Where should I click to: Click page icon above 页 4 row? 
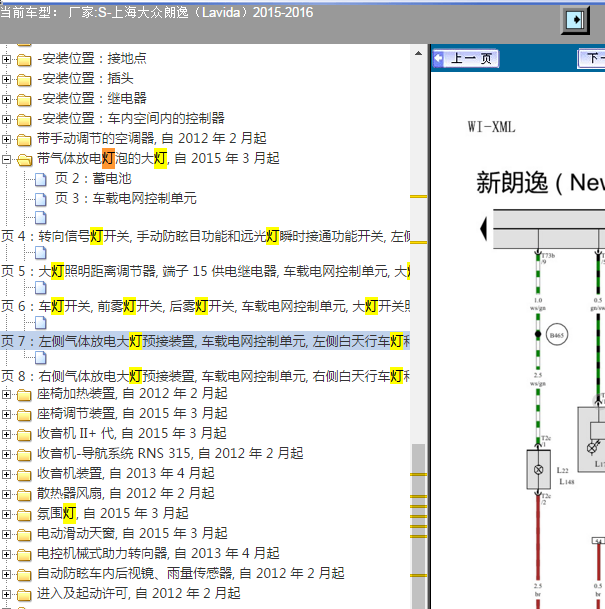coord(40,218)
